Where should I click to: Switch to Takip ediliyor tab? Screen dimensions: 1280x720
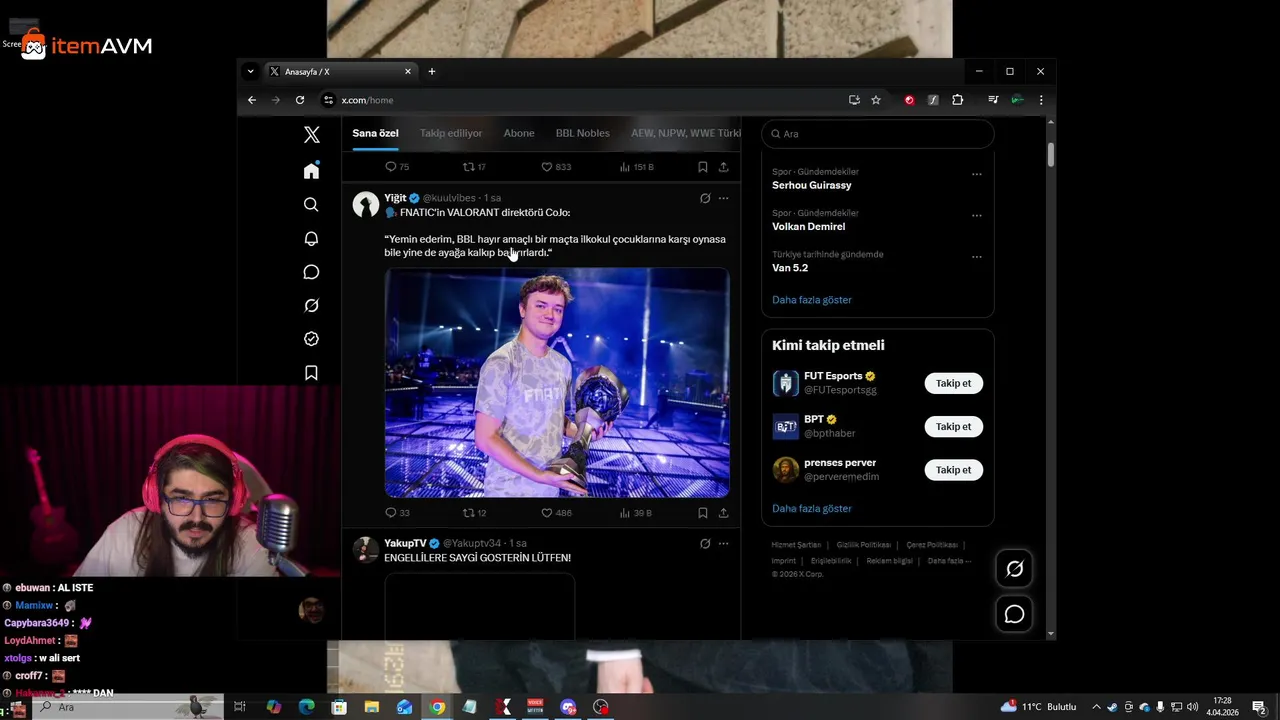click(x=451, y=133)
